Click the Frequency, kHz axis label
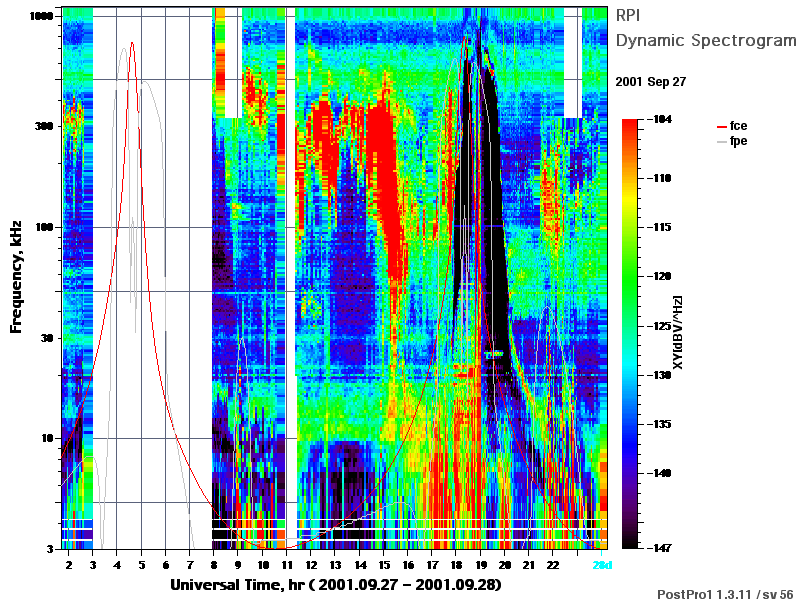The width and height of the screenshot is (800, 600). (x=16, y=277)
